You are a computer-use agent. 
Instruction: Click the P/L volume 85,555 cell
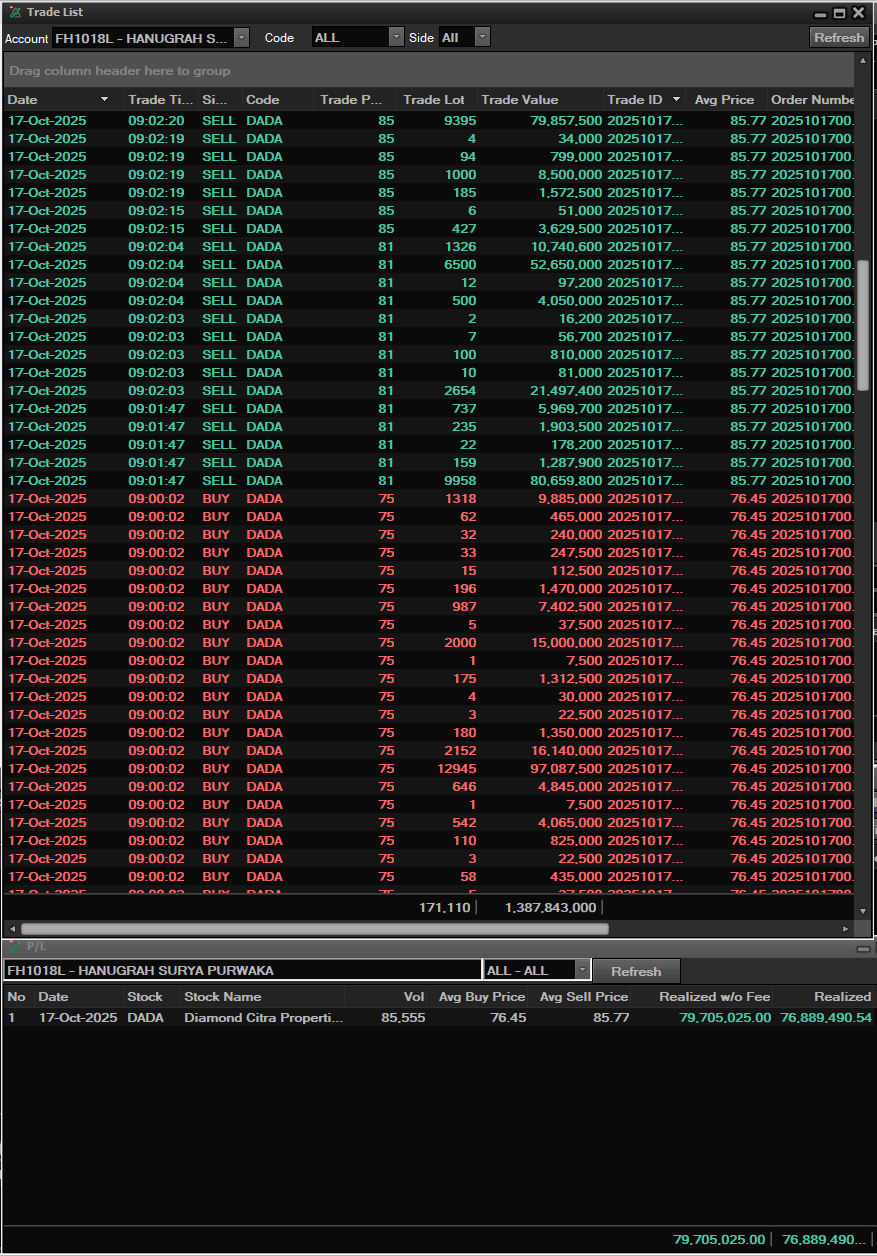tap(403, 1018)
